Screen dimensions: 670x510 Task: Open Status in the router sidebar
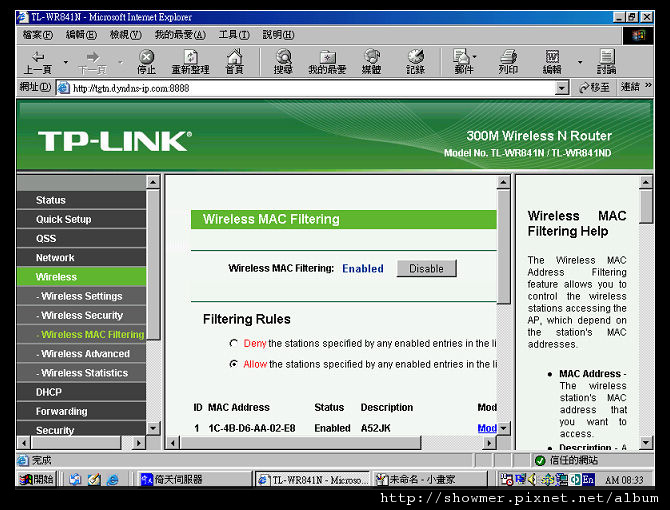[82, 200]
